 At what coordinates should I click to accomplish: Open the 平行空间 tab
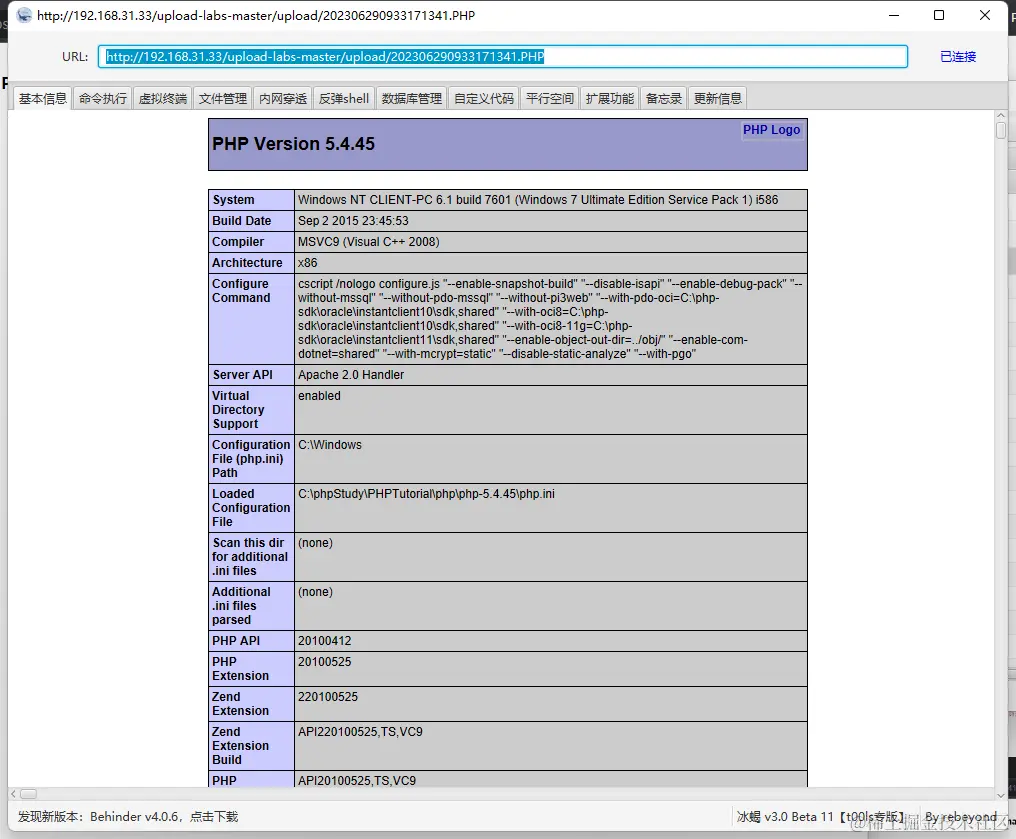point(550,98)
